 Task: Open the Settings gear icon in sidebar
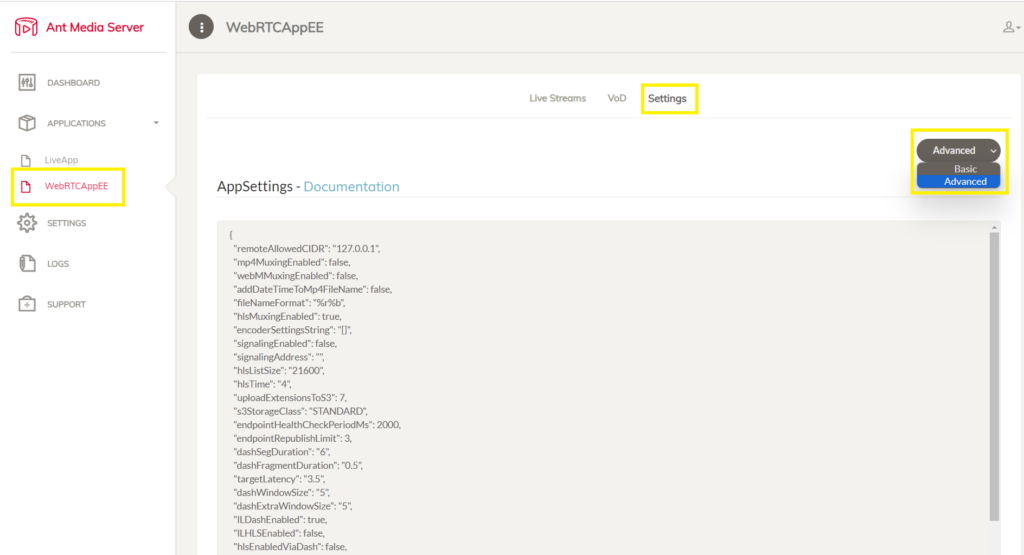pos(27,223)
